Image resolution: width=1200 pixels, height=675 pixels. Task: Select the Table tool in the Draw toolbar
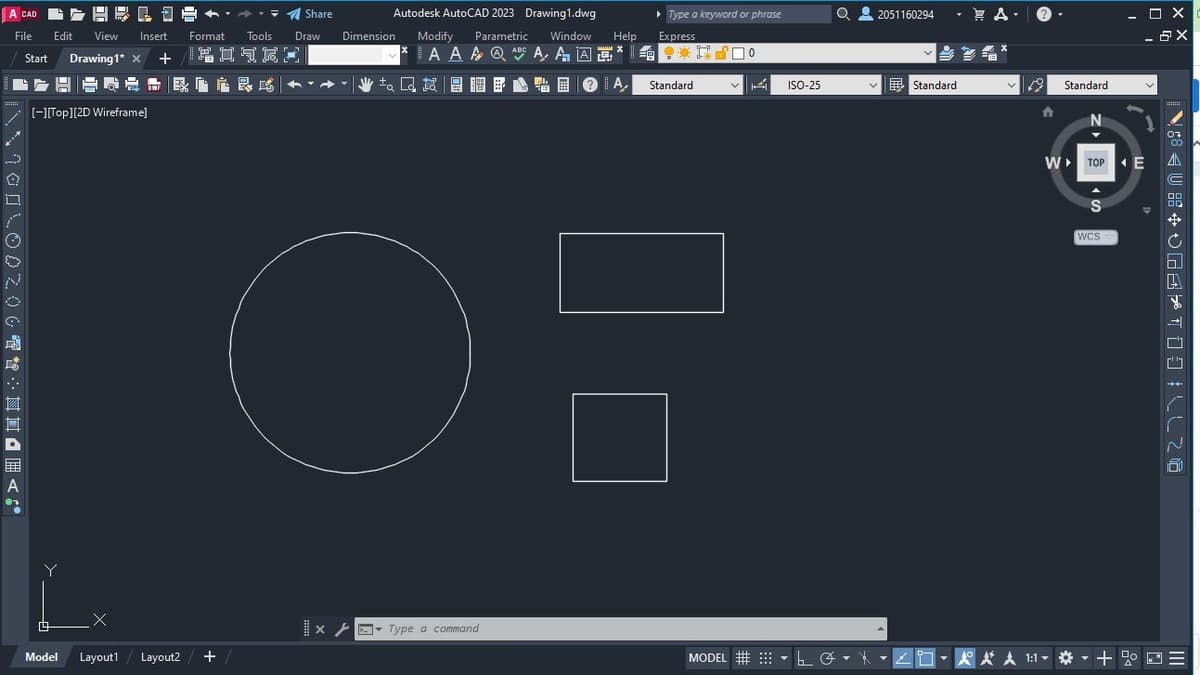click(x=13, y=465)
